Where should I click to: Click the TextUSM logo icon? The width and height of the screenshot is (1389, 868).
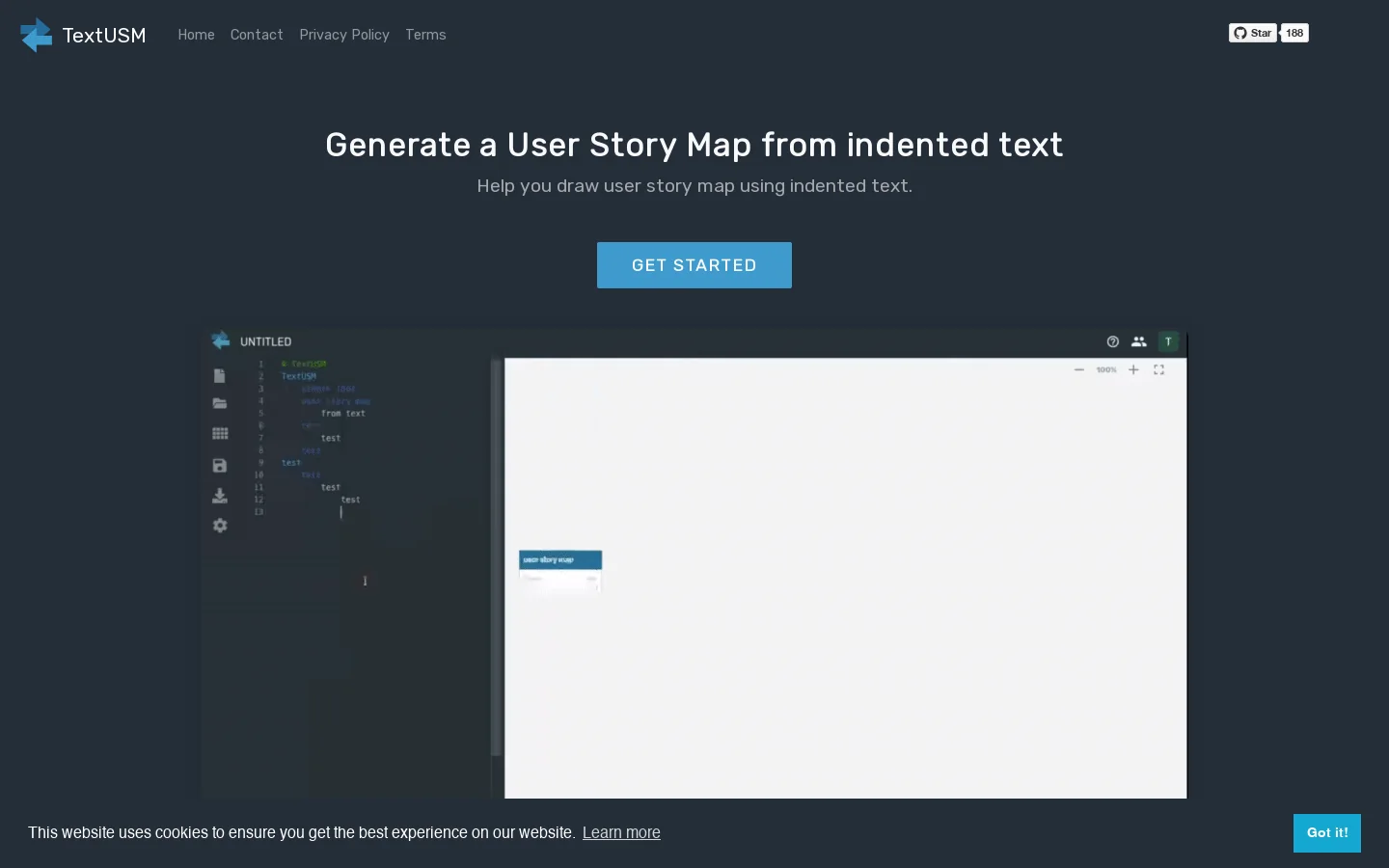click(36, 35)
